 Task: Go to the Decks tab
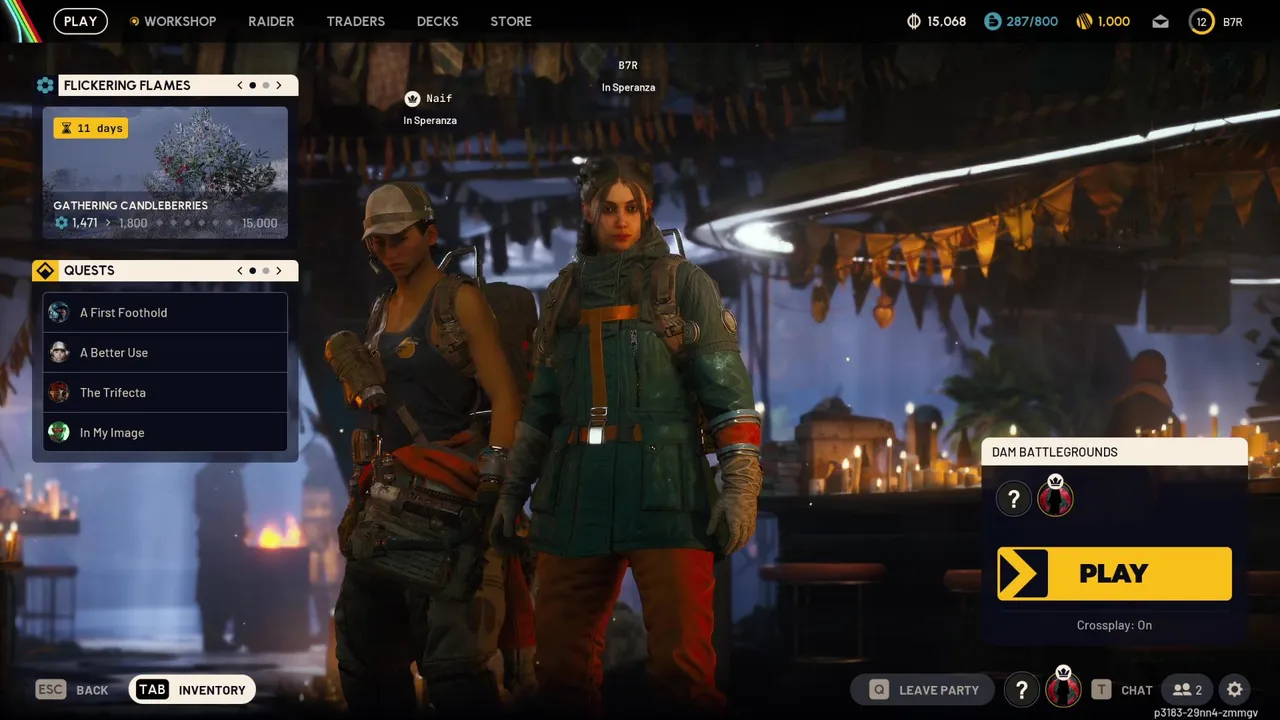(x=437, y=21)
